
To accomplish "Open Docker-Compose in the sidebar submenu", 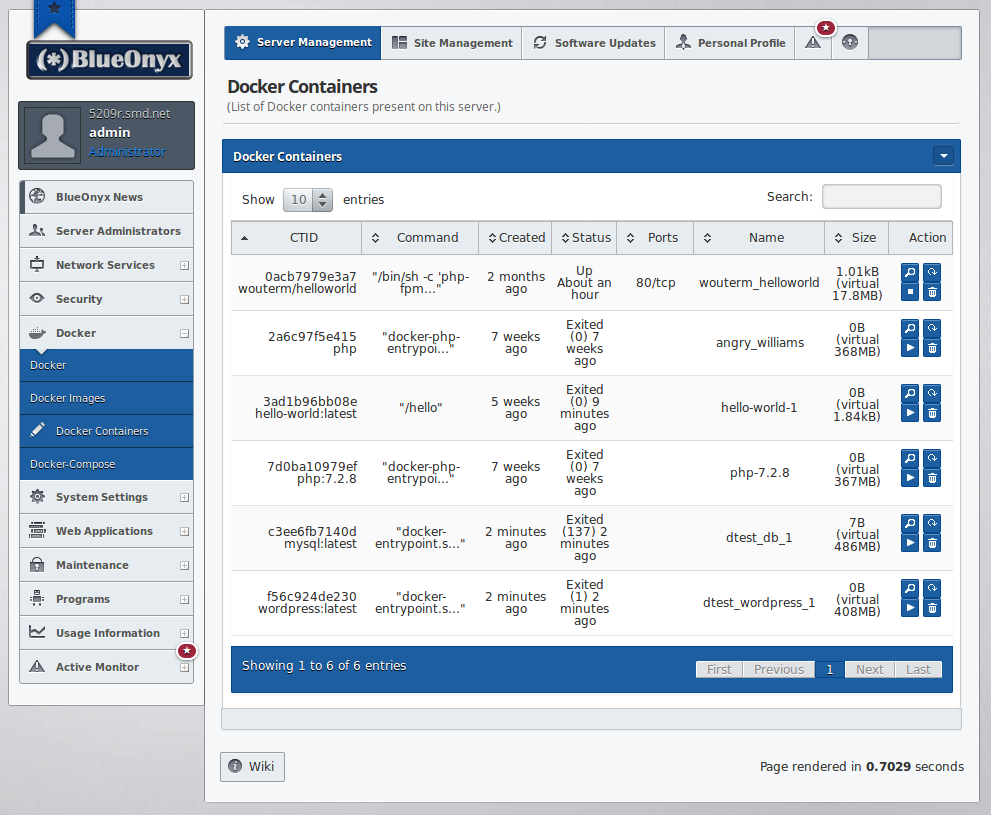I will click(x=107, y=464).
